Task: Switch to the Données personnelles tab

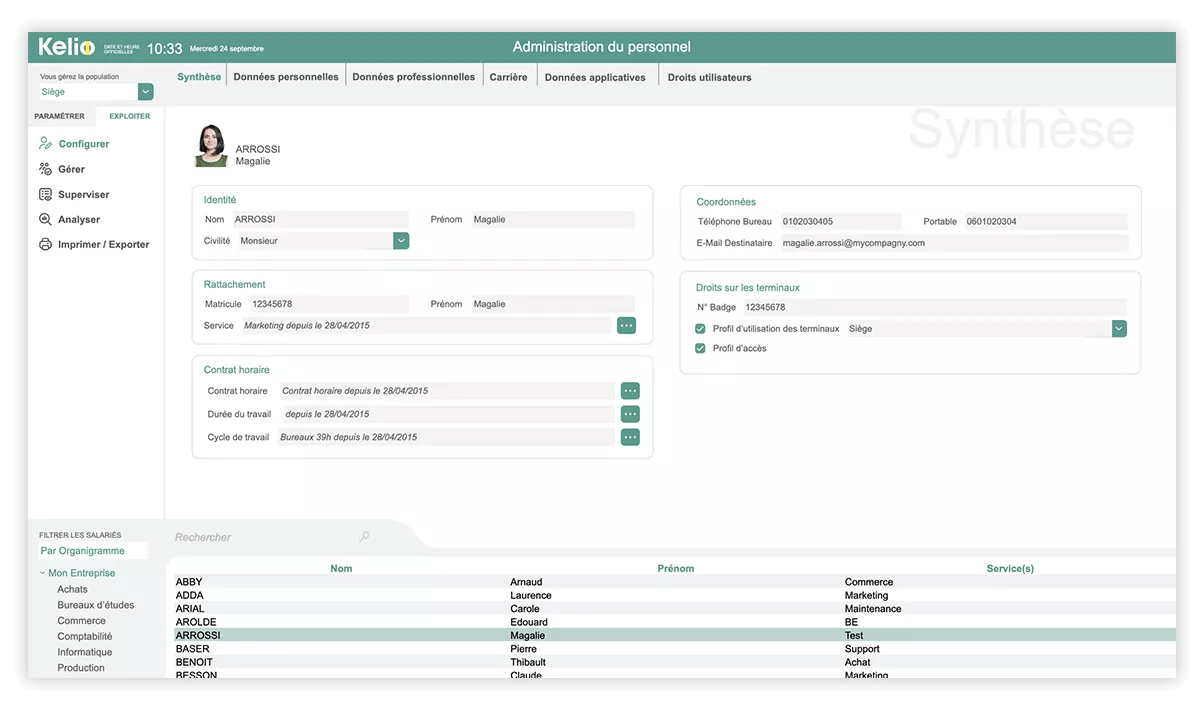Action: click(286, 76)
